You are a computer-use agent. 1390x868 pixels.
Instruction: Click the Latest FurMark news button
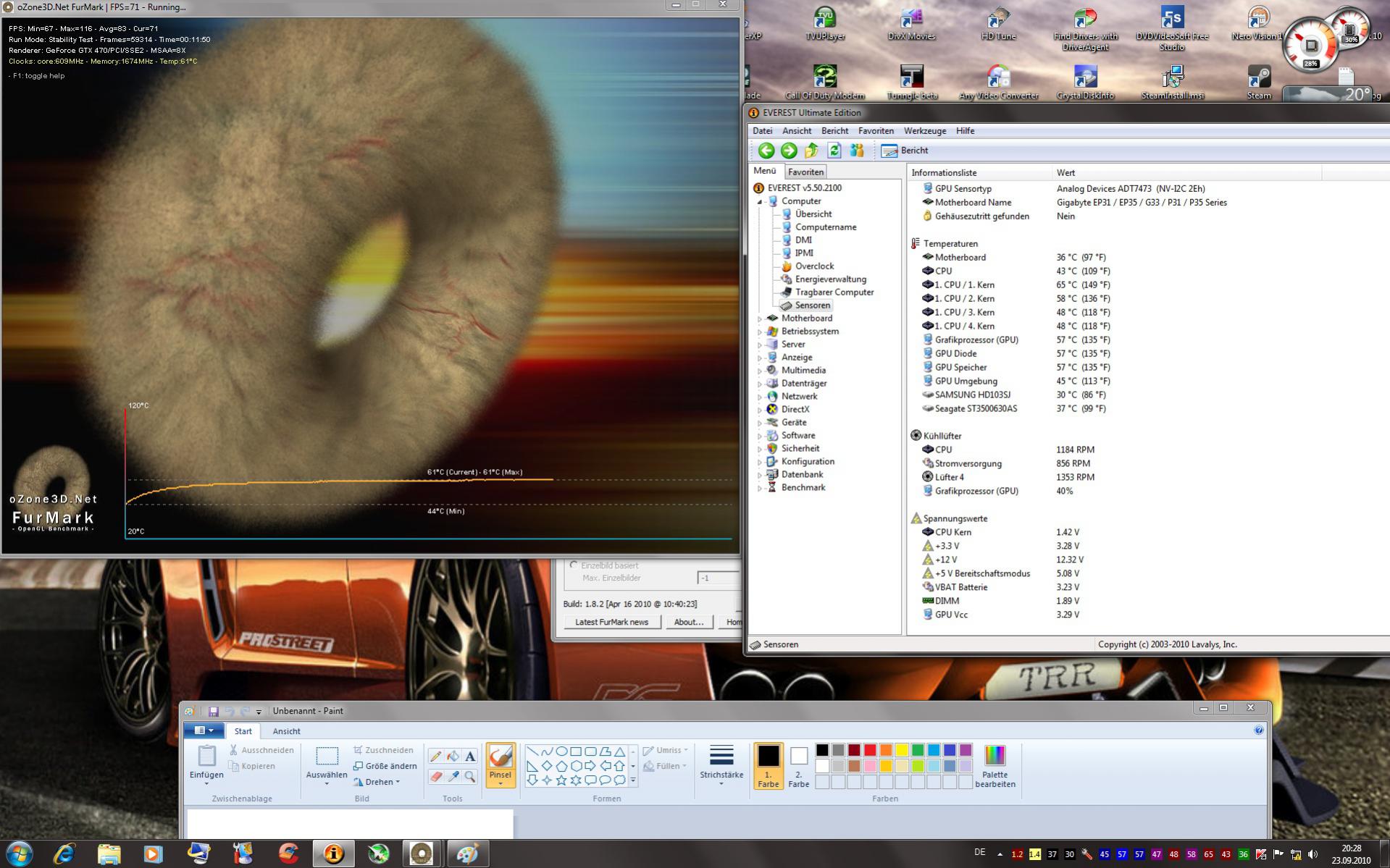611,622
